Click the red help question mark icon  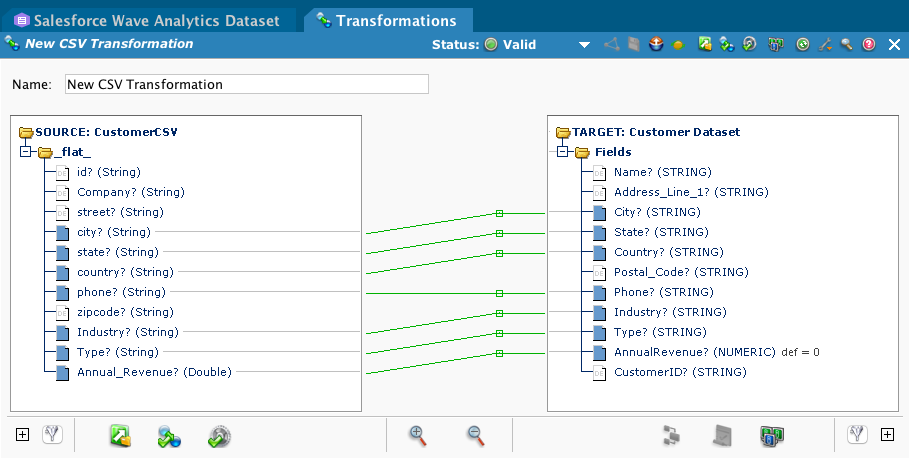869,44
